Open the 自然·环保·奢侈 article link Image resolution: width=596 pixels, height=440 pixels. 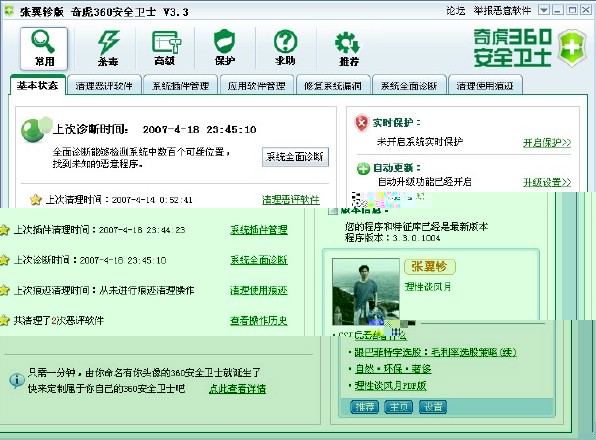pos(393,369)
